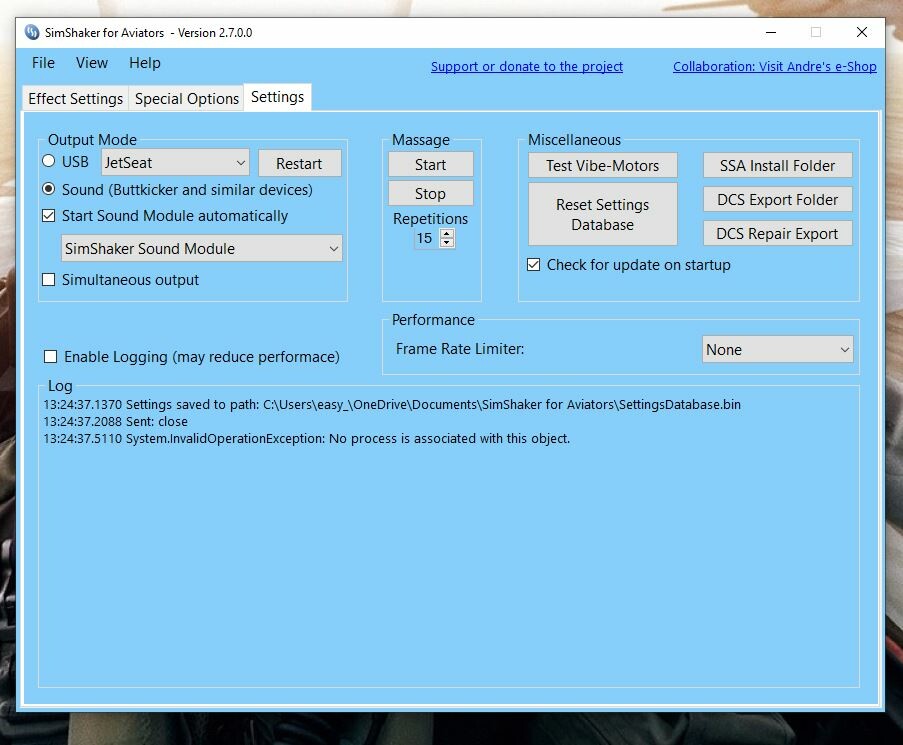This screenshot has height=745, width=903.
Task: Enable Simultaneous output checkbox
Action: pyautogui.click(x=49, y=280)
